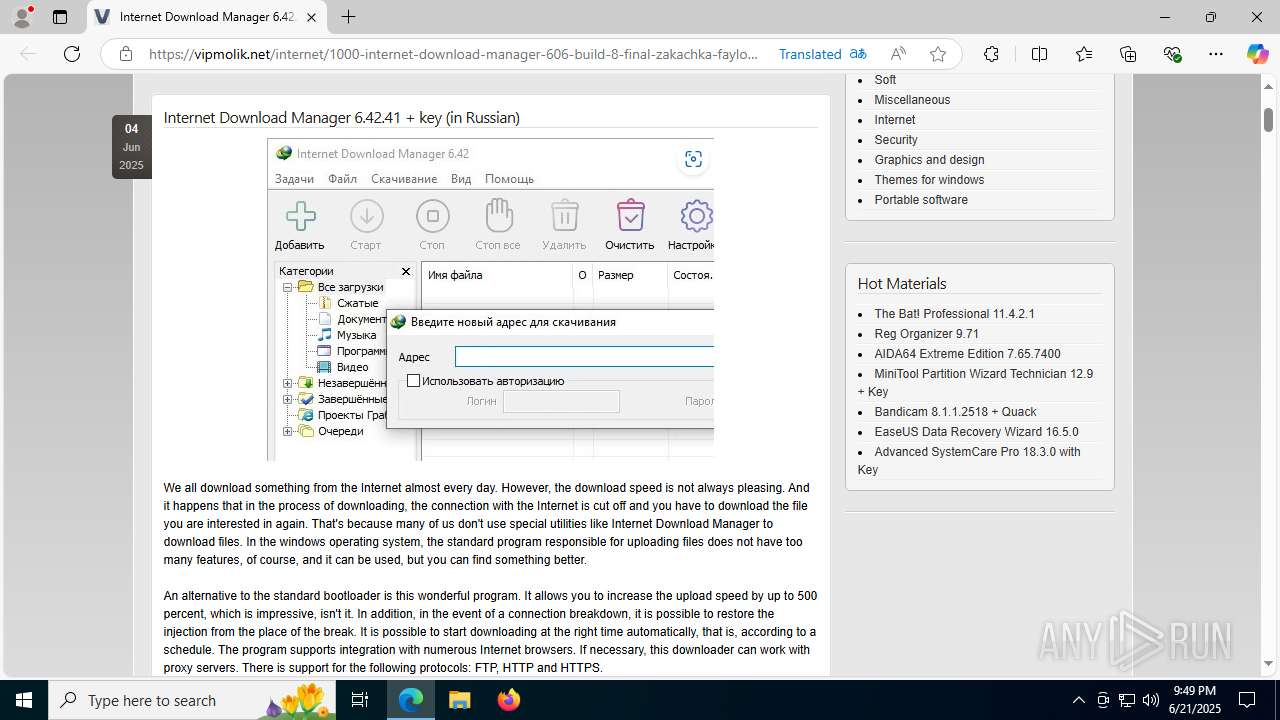Open Reg Organizer 9.71 link
Screen dimensions: 1280x720
[x=926, y=334]
